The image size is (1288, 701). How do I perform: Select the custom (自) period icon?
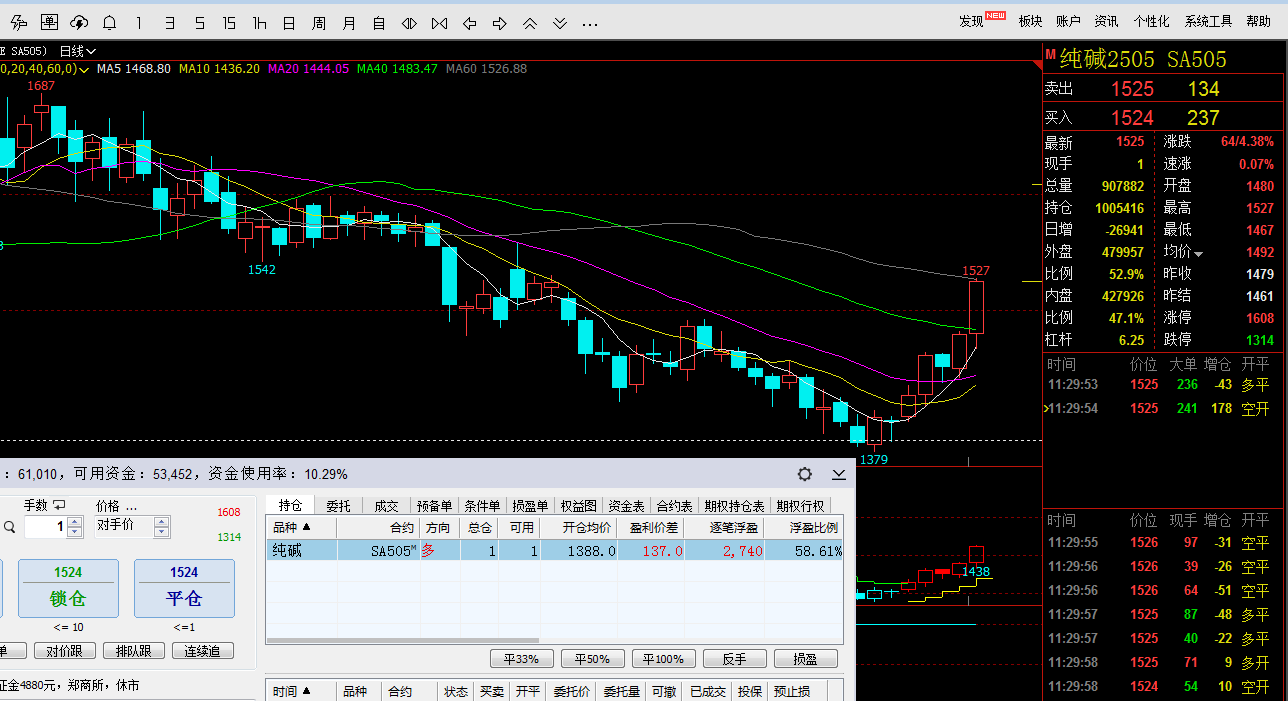coord(379,22)
